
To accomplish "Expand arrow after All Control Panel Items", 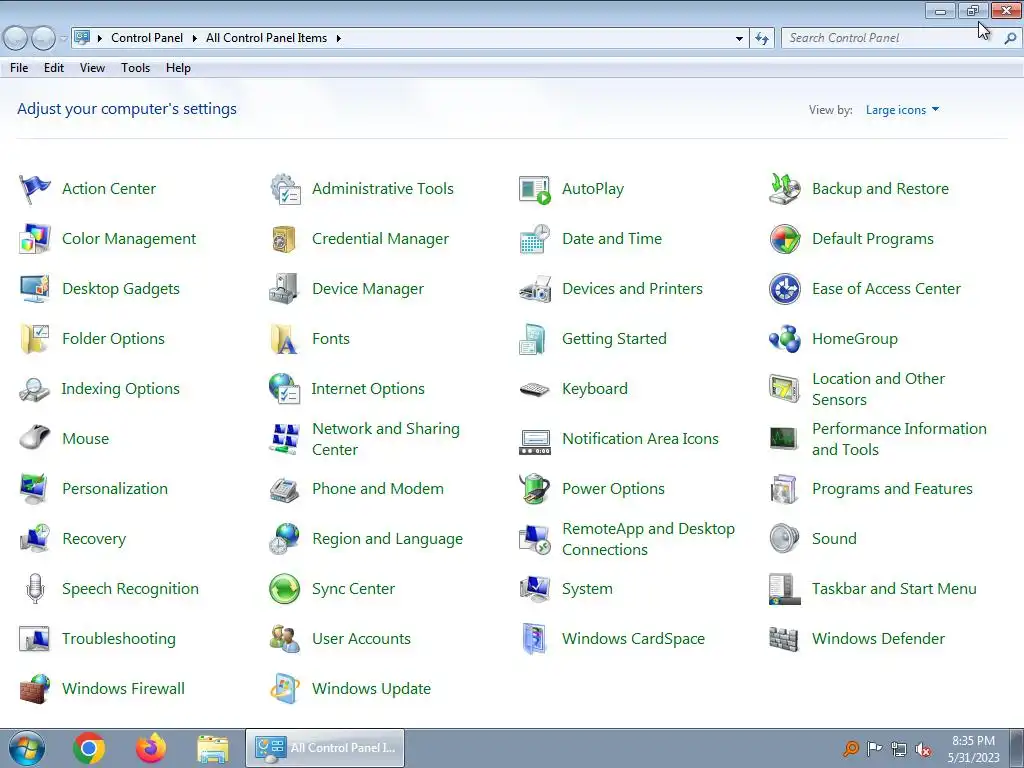I will click(x=338, y=39).
